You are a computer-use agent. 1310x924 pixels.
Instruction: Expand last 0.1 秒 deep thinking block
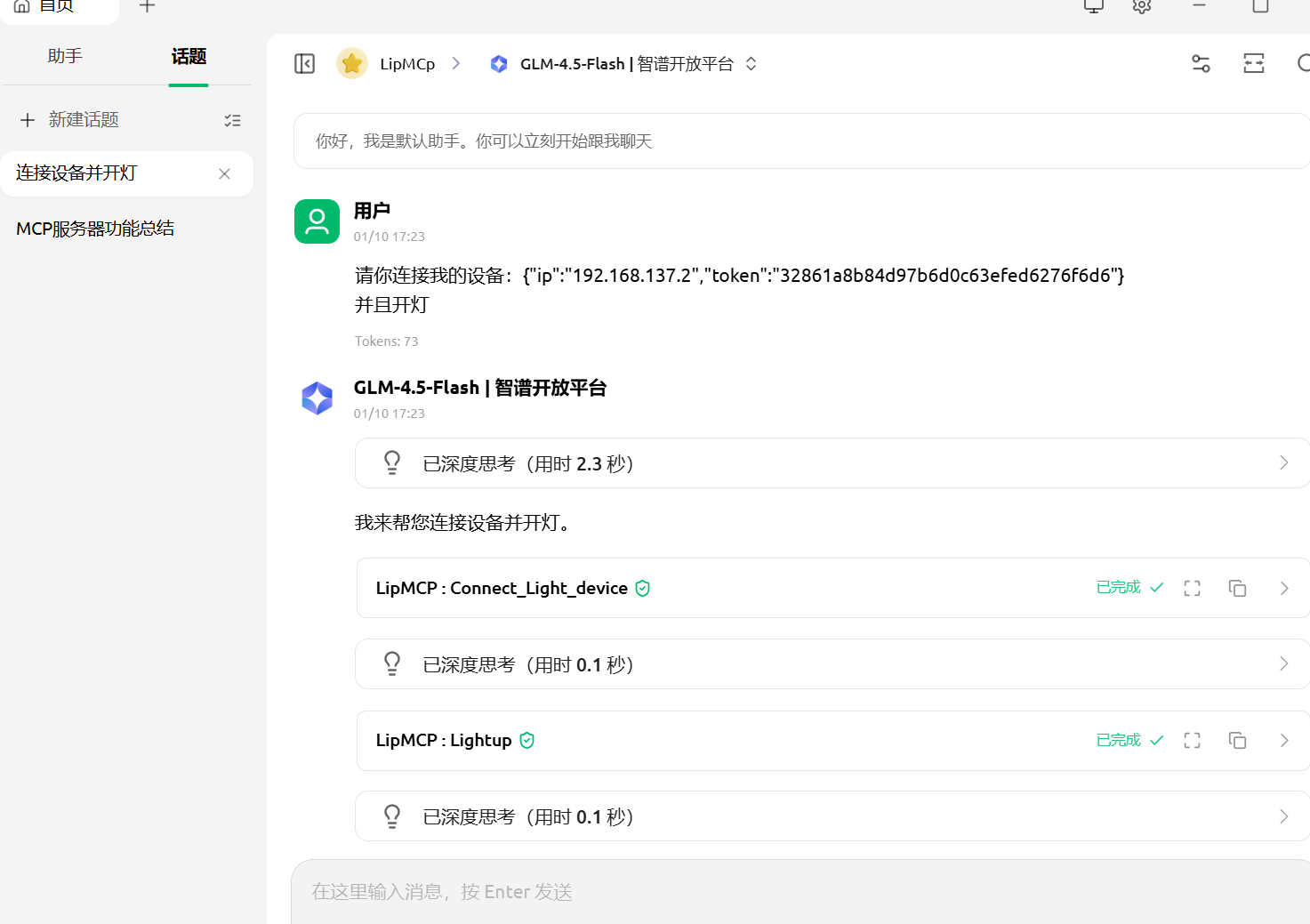pyautogui.click(x=832, y=816)
